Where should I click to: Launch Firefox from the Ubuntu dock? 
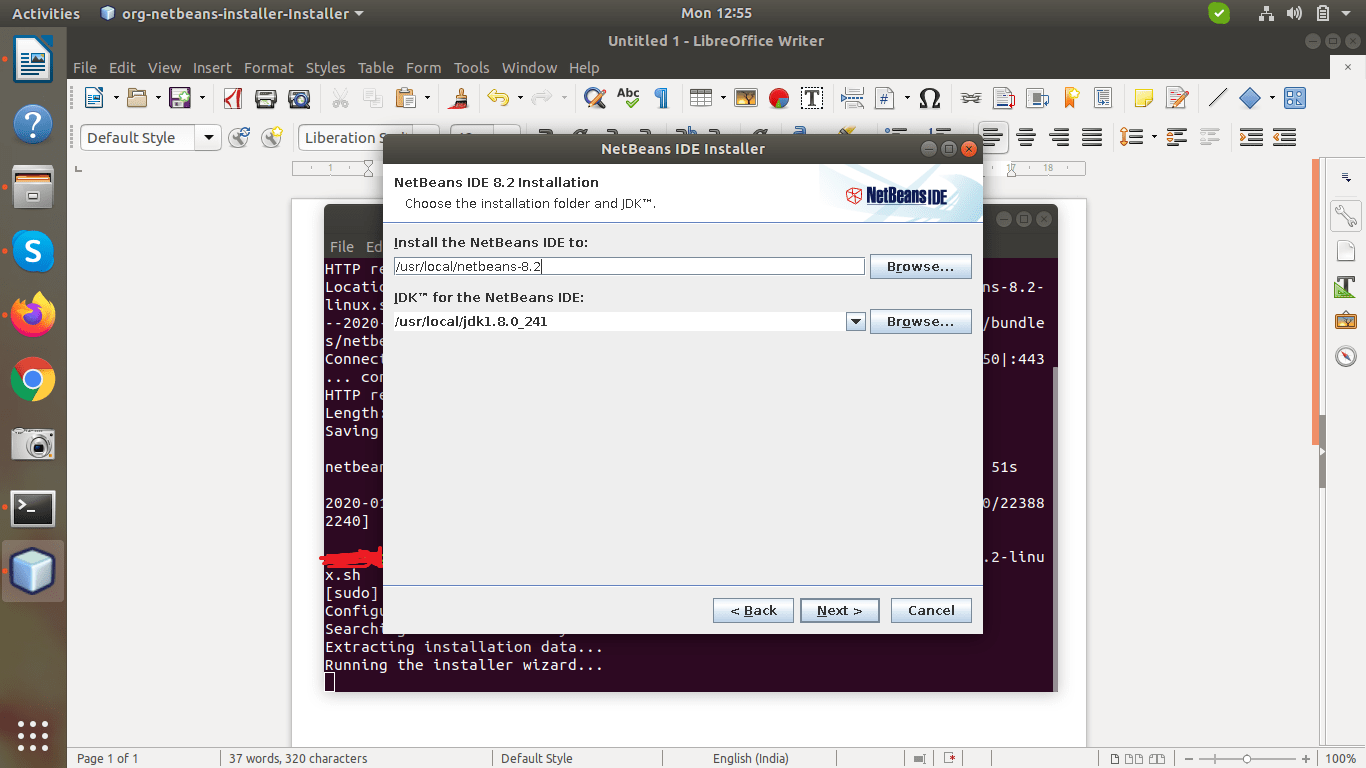point(33,316)
